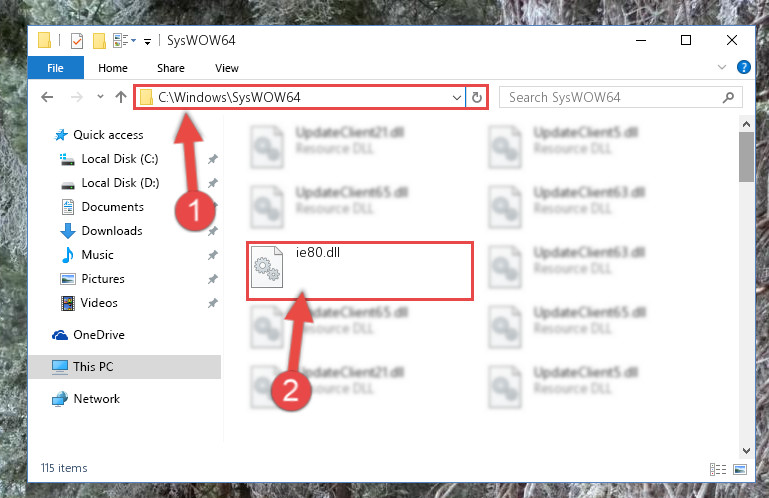Switch to the View tab
Viewport: 769px width, 498px height.
pyautogui.click(x=227, y=68)
